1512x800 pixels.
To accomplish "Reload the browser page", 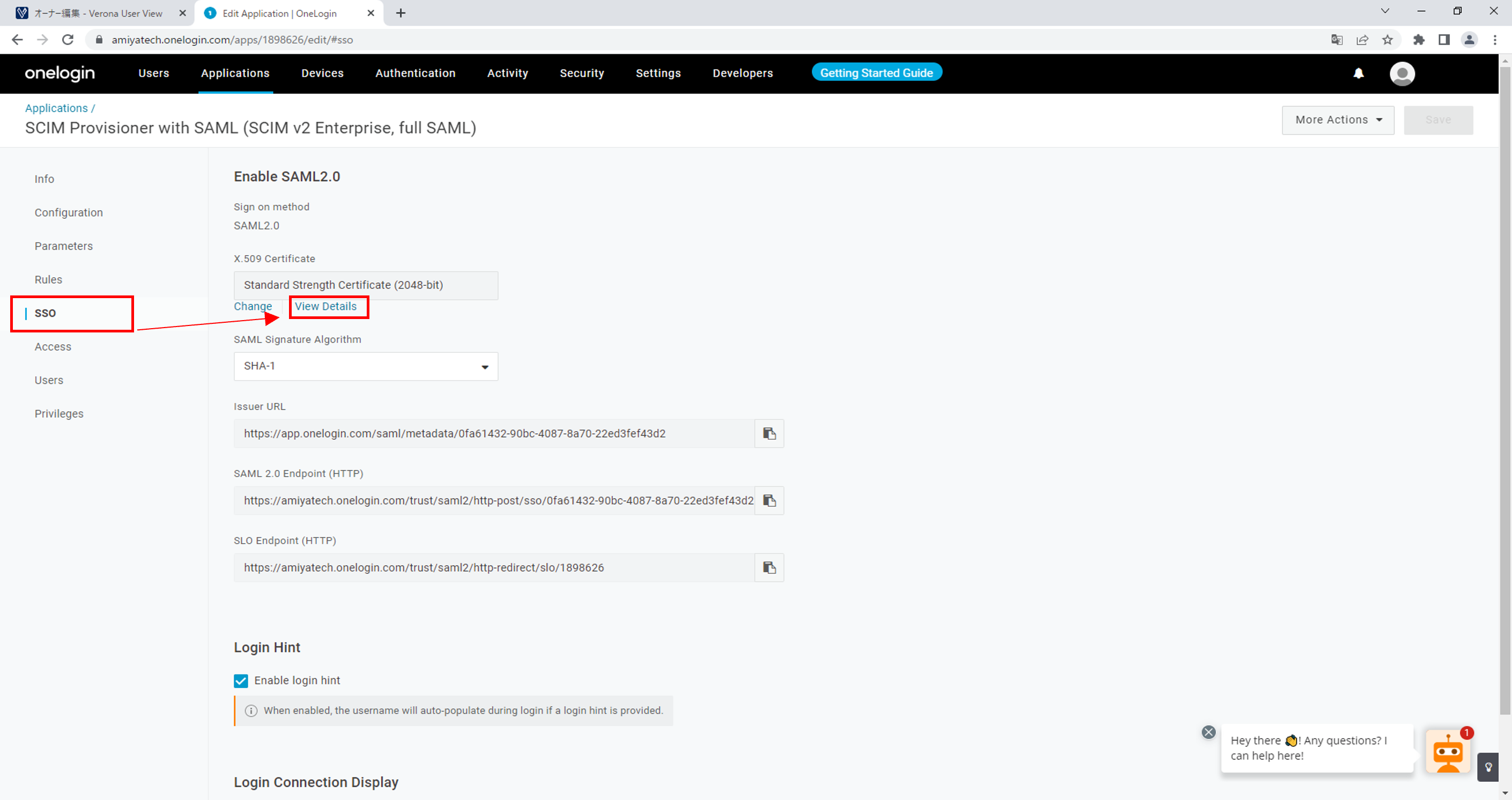I will pyautogui.click(x=68, y=40).
